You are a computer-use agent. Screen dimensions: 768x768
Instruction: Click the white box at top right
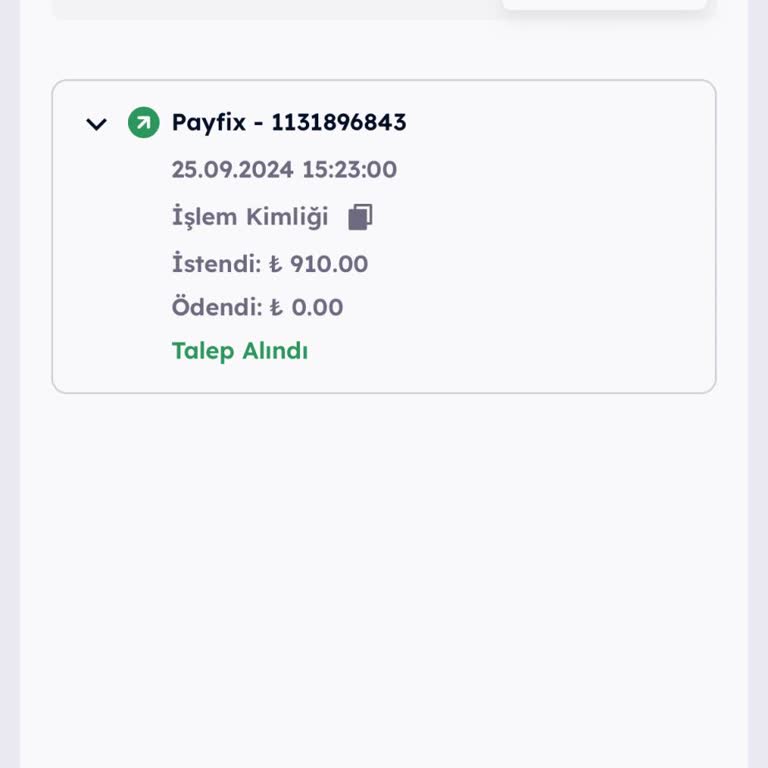(604, 5)
